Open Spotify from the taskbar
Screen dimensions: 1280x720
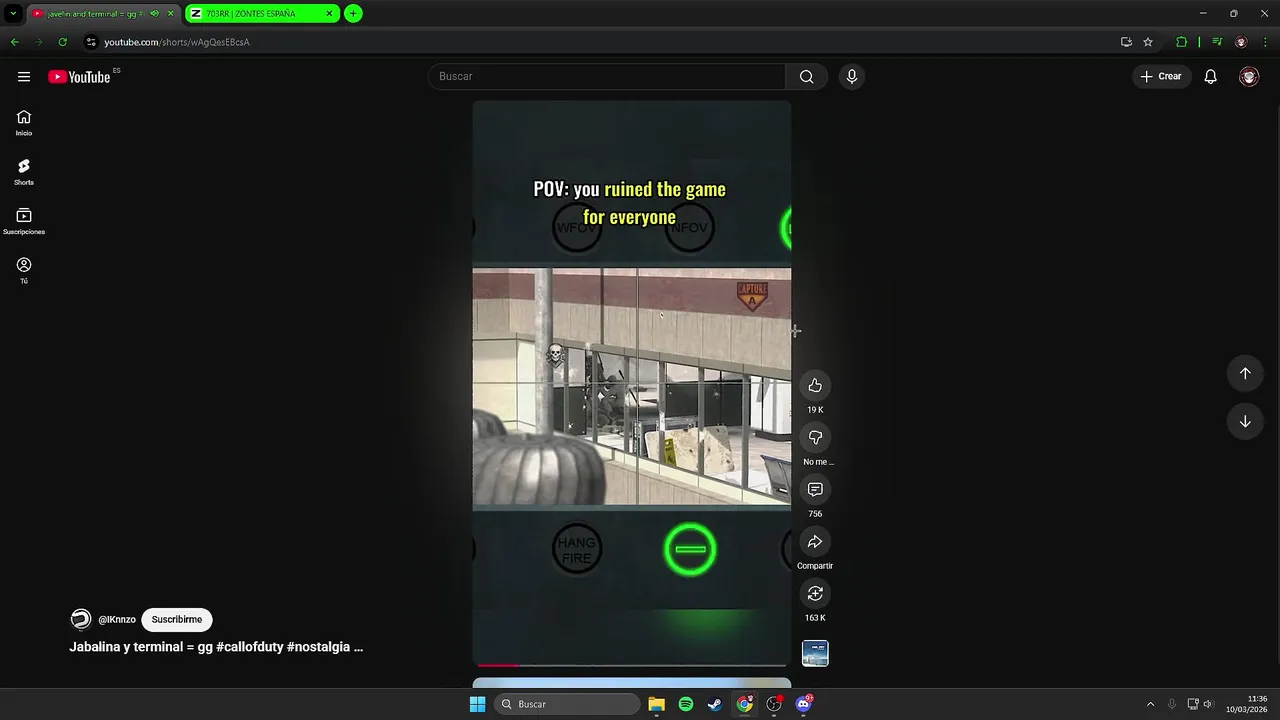pos(686,704)
